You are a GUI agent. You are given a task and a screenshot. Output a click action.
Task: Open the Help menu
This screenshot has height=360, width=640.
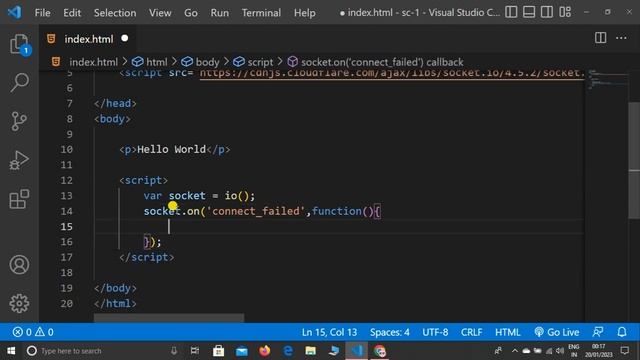pyautogui.click(x=304, y=13)
